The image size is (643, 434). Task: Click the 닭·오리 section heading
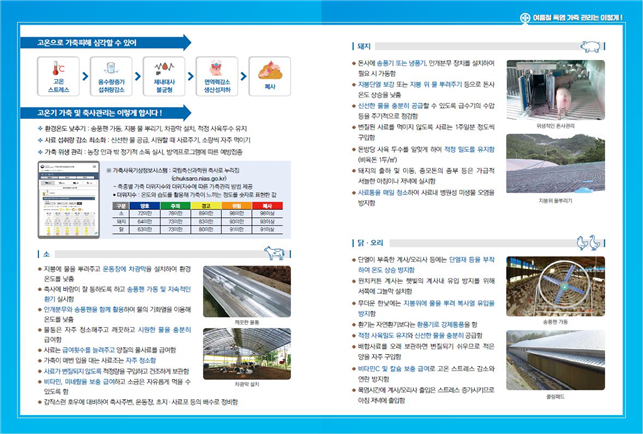(x=370, y=243)
